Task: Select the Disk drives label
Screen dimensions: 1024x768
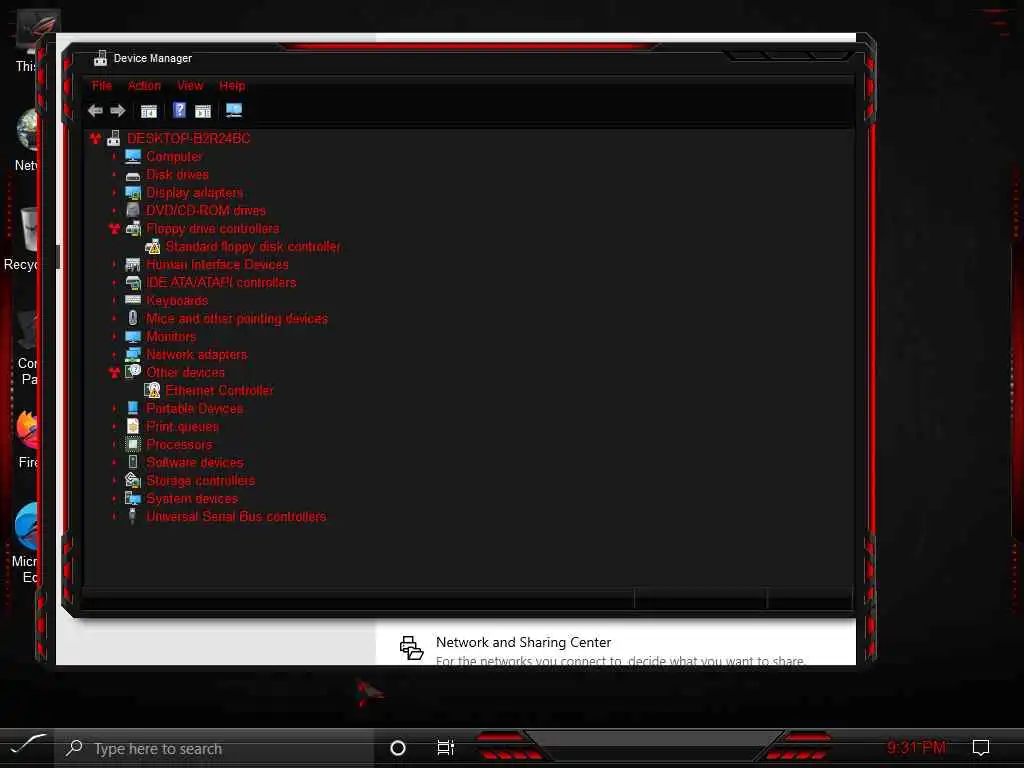Action: pyautogui.click(x=177, y=174)
